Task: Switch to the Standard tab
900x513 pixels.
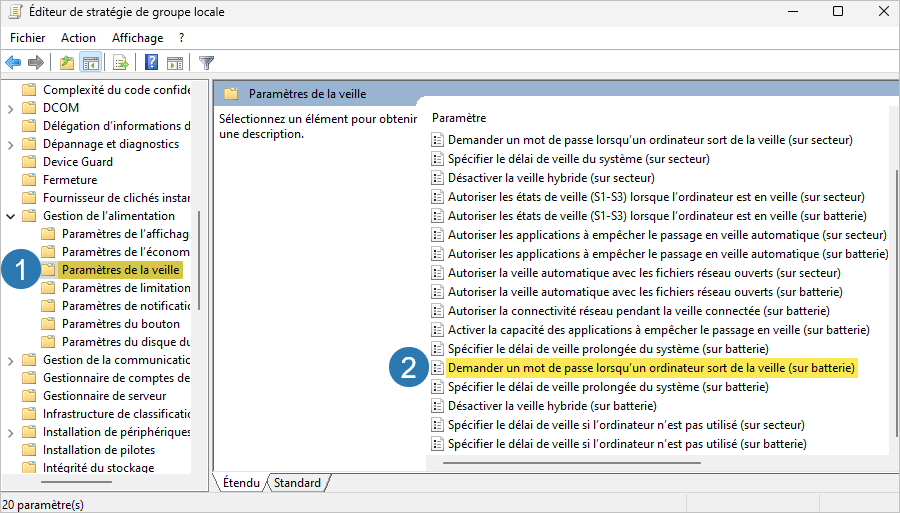Action: click(298, 483)
